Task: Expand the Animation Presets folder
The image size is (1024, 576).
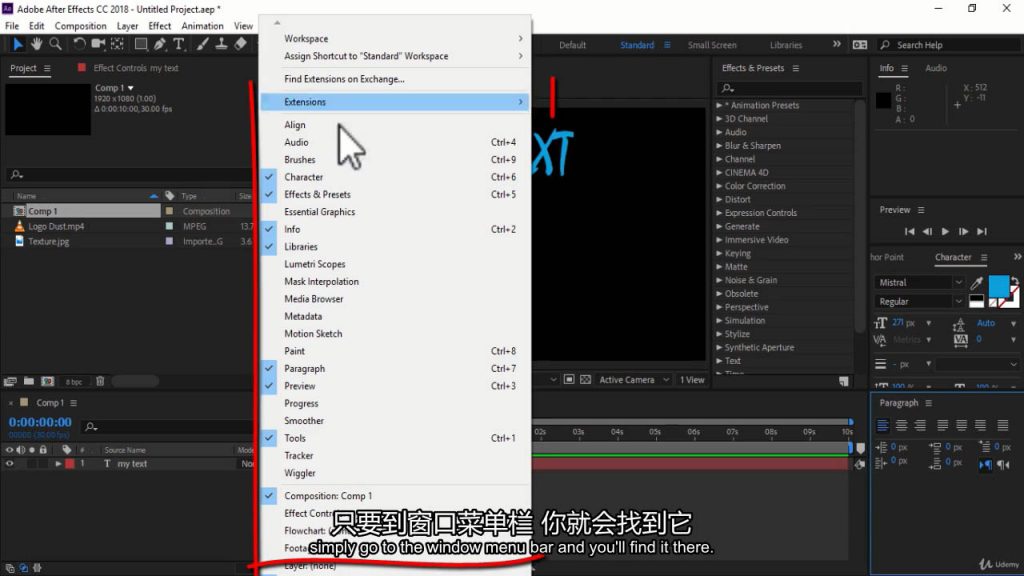Action: click(x=719, y=105)
